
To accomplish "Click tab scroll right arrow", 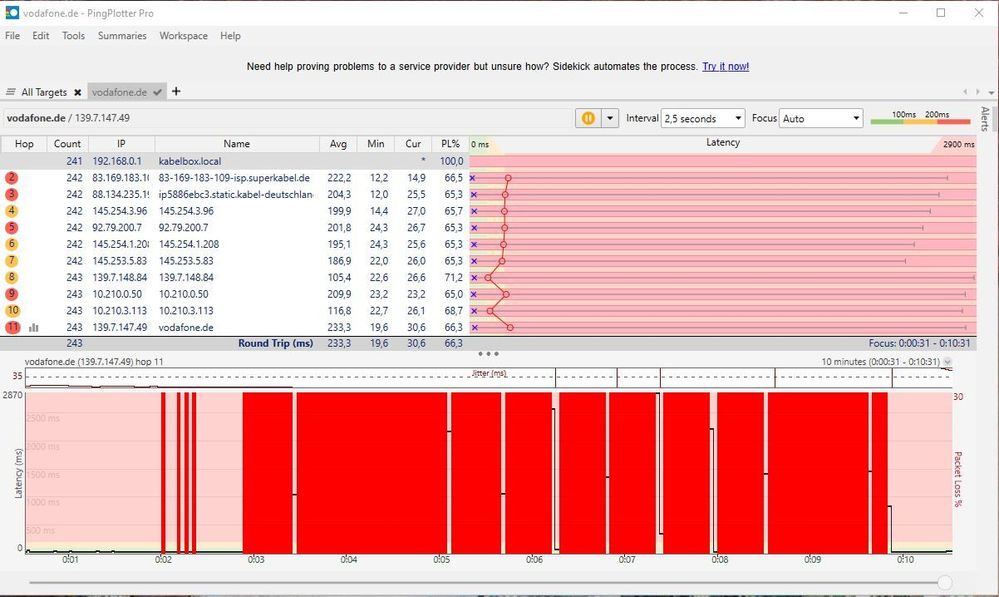I will point(978,92).
